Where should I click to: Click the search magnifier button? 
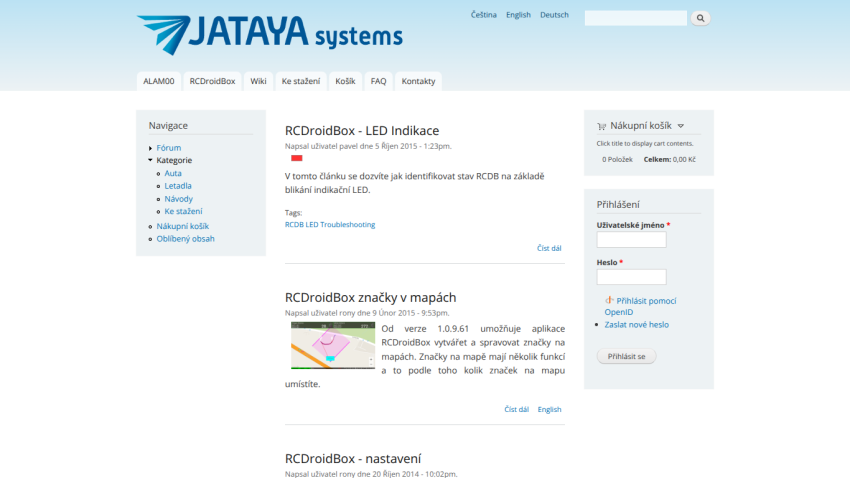[700, 18]
